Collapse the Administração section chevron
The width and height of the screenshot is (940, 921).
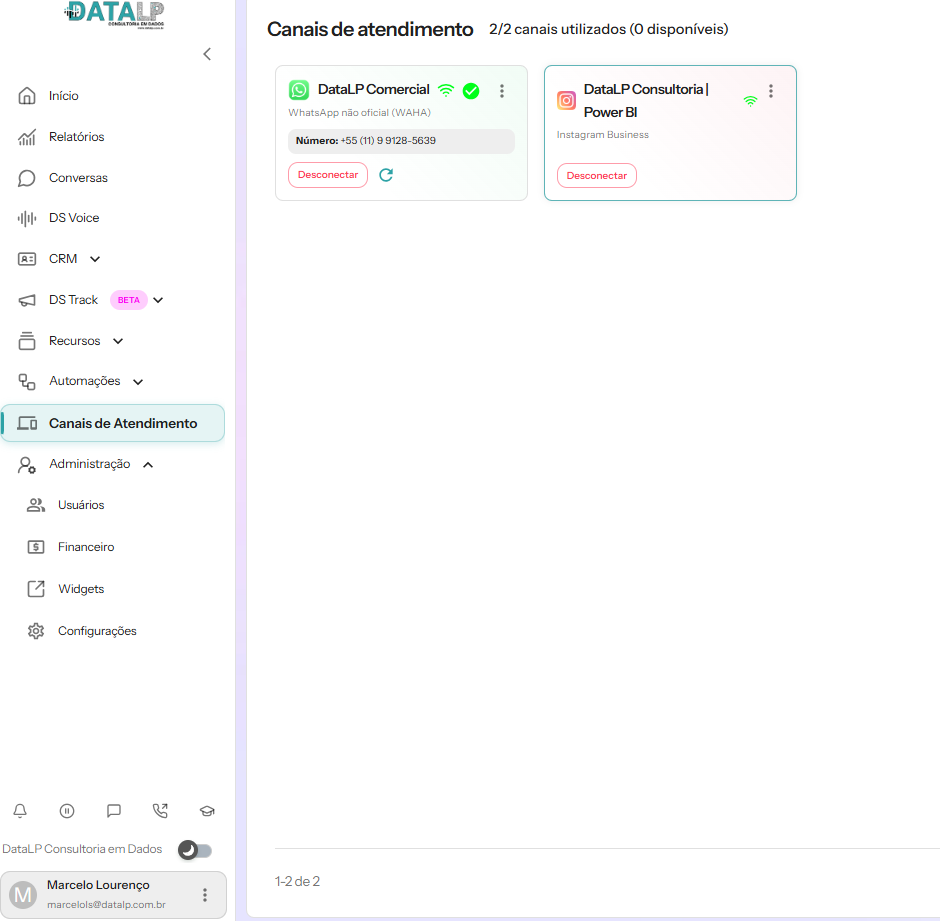tap(148, 465)
